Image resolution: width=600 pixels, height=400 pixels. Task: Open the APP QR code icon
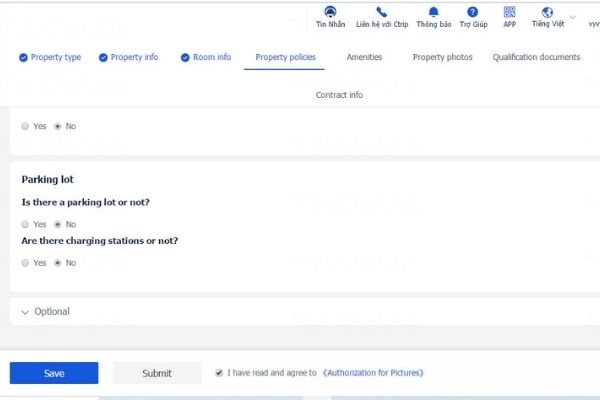point(509,12)
